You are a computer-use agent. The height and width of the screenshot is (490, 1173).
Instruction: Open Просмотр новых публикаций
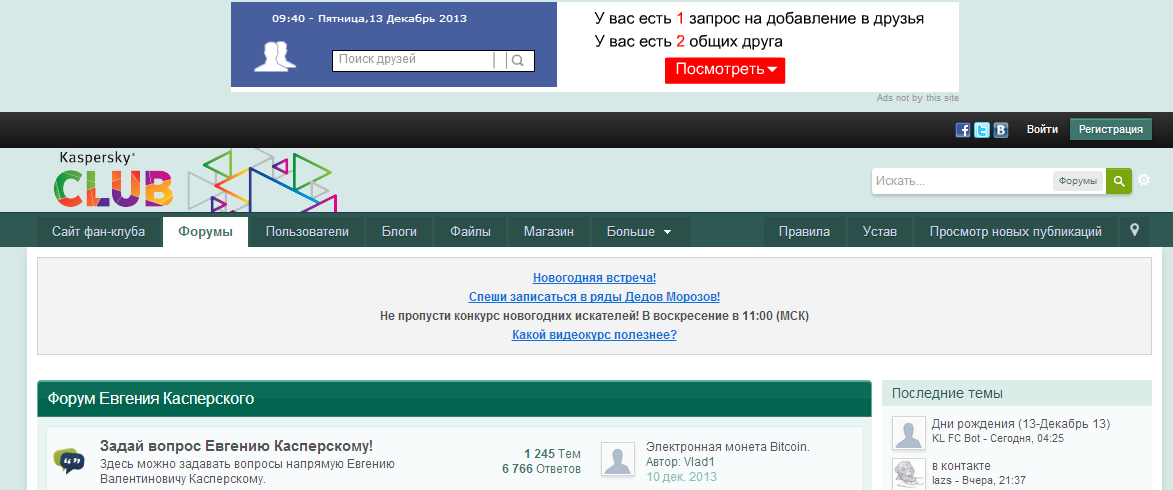1016,231
